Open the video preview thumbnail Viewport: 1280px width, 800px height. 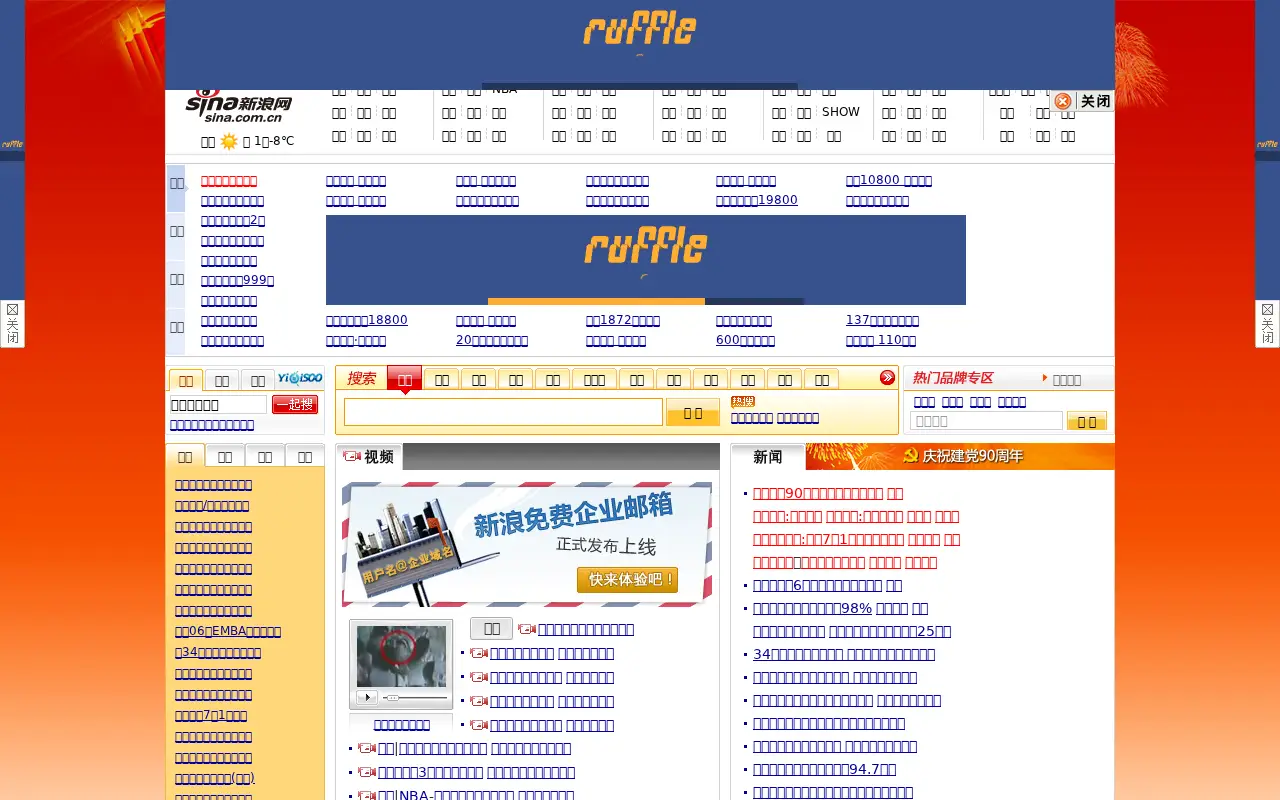point(401,656)
